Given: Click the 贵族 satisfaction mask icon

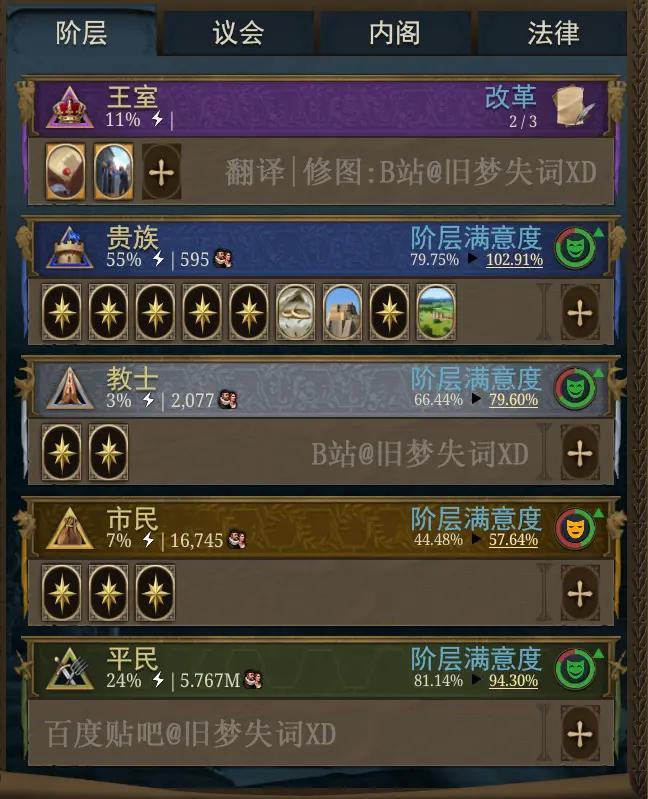Looking at the screenshot, I should 577,248.
